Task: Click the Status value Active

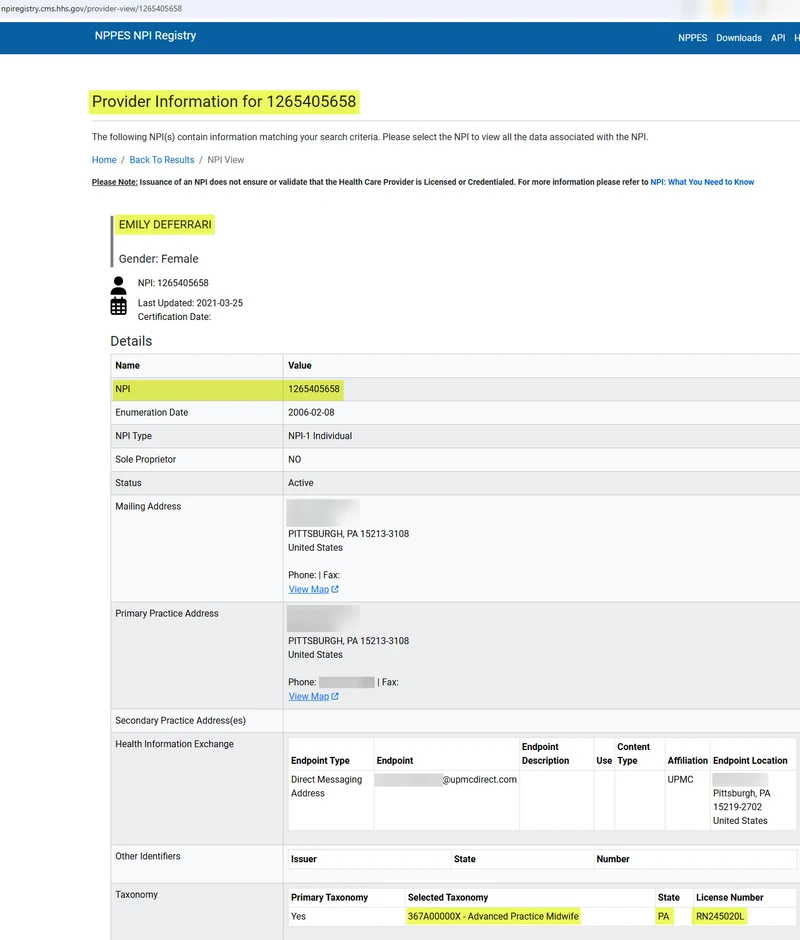Action: 300,483
